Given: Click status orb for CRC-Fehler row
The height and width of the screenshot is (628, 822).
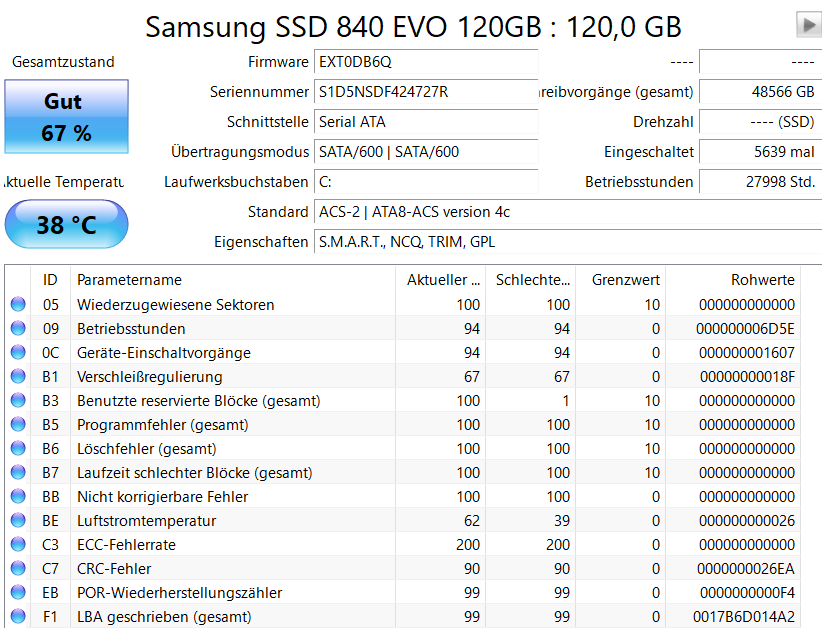Looking at the screenshot, I should tap(18, 568).
